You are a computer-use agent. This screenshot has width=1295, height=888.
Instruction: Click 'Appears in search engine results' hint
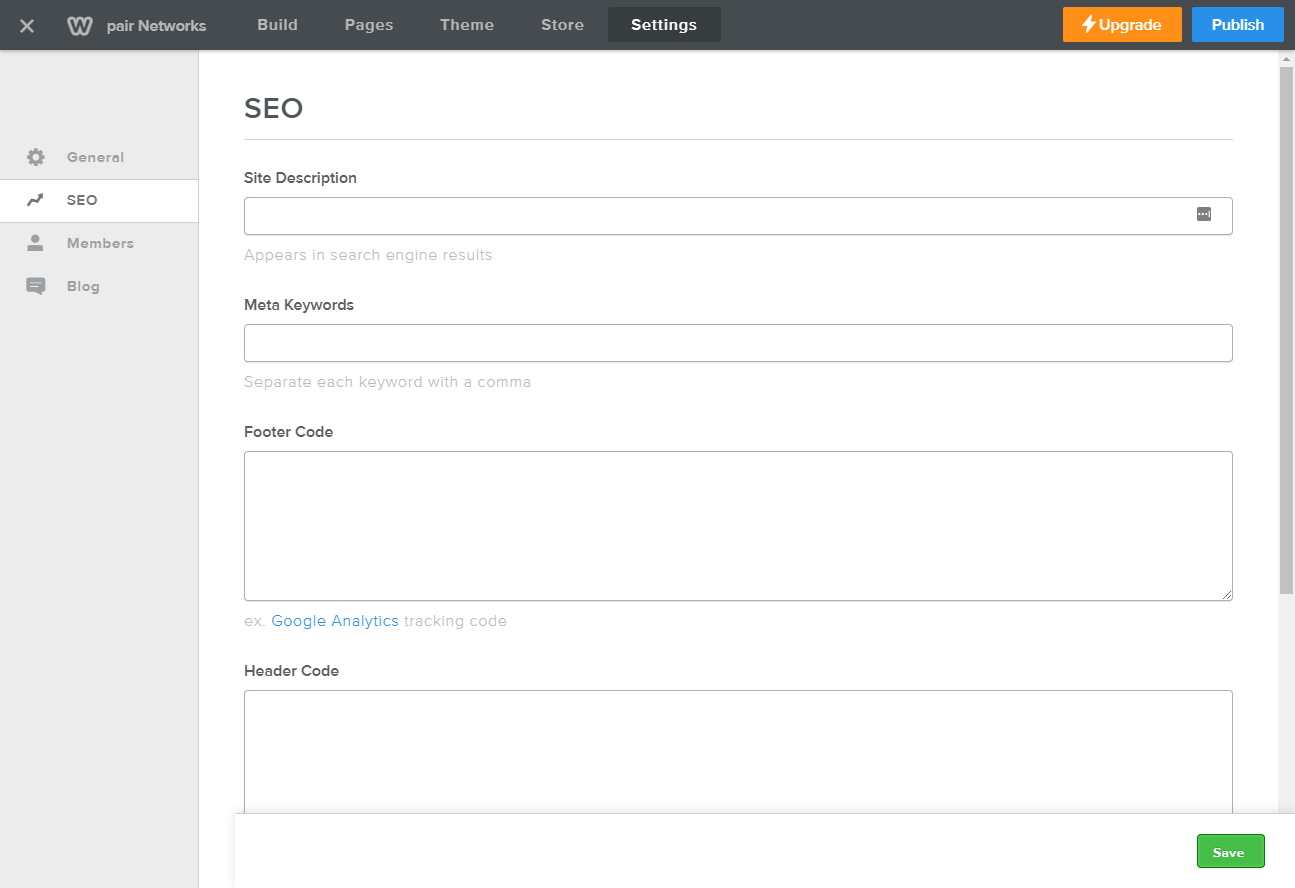368,255
